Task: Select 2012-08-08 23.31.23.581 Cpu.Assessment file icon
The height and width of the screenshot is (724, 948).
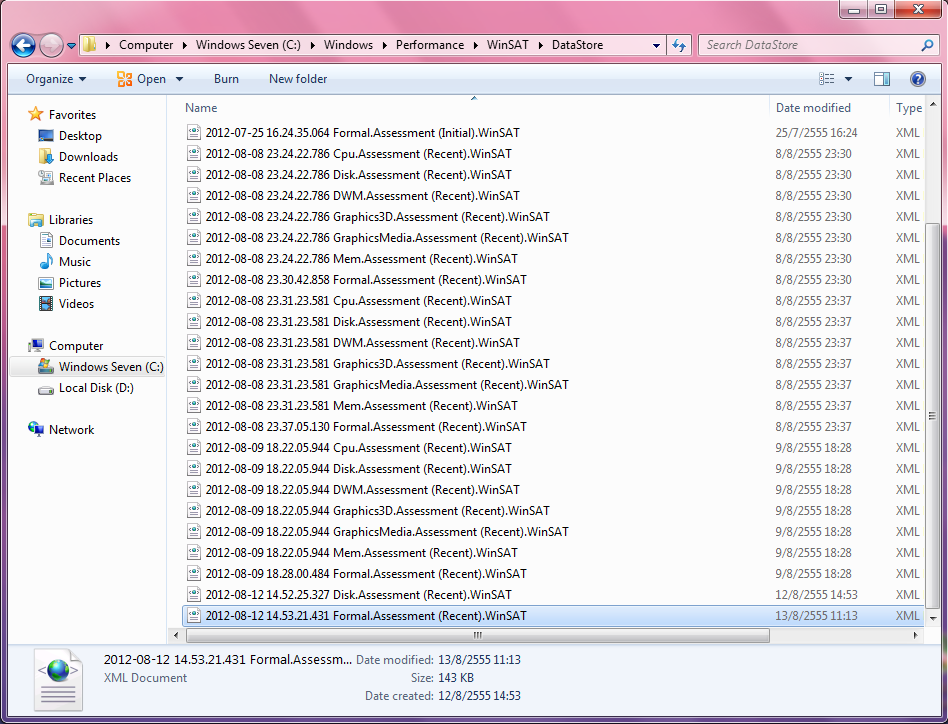Action: tap(193, 300)
